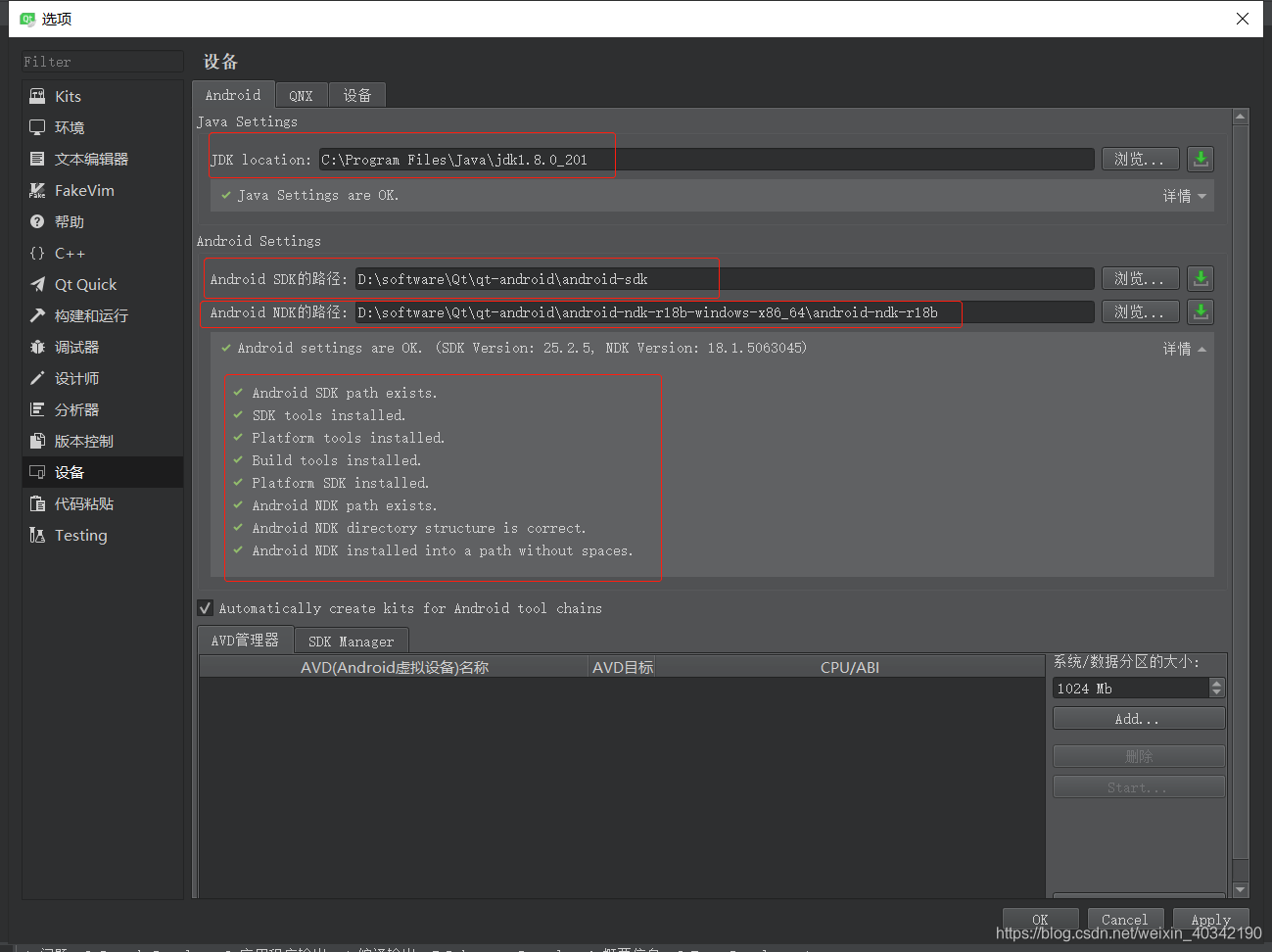
Task: Browse for Android SDK path
Action: click(1140, 279)
